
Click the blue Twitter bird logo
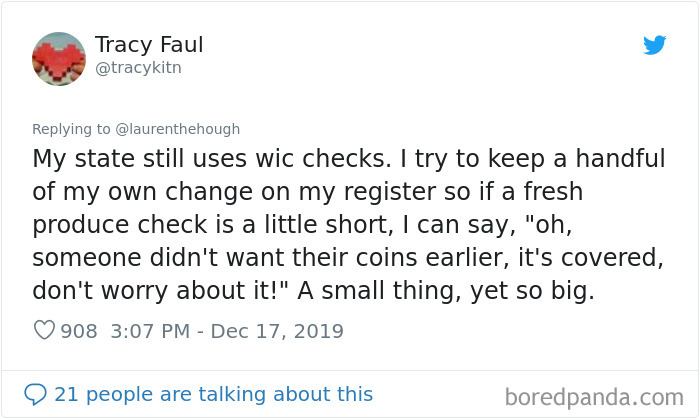[654, 45]
